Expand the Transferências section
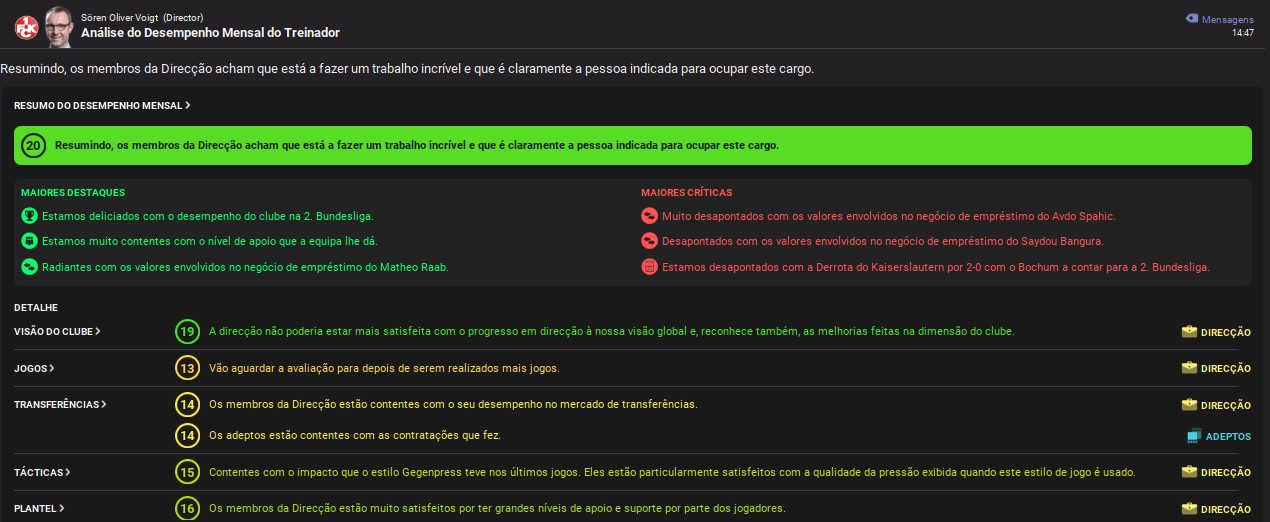The width and height of the screenshot is (1270, 522). [60, 405]
